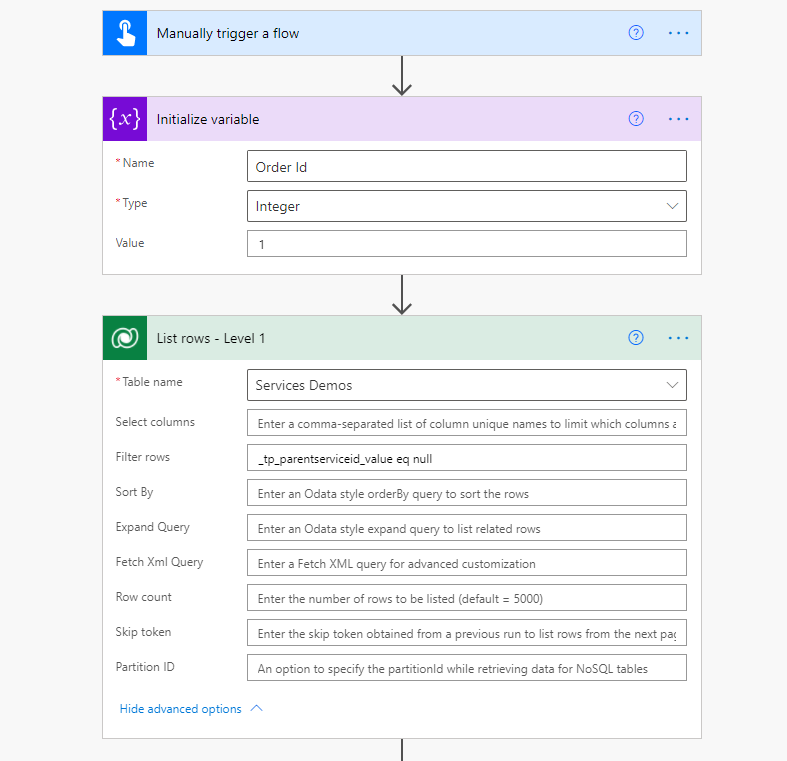
Task: Click the Select columns input field
Action: pos(466,423)
